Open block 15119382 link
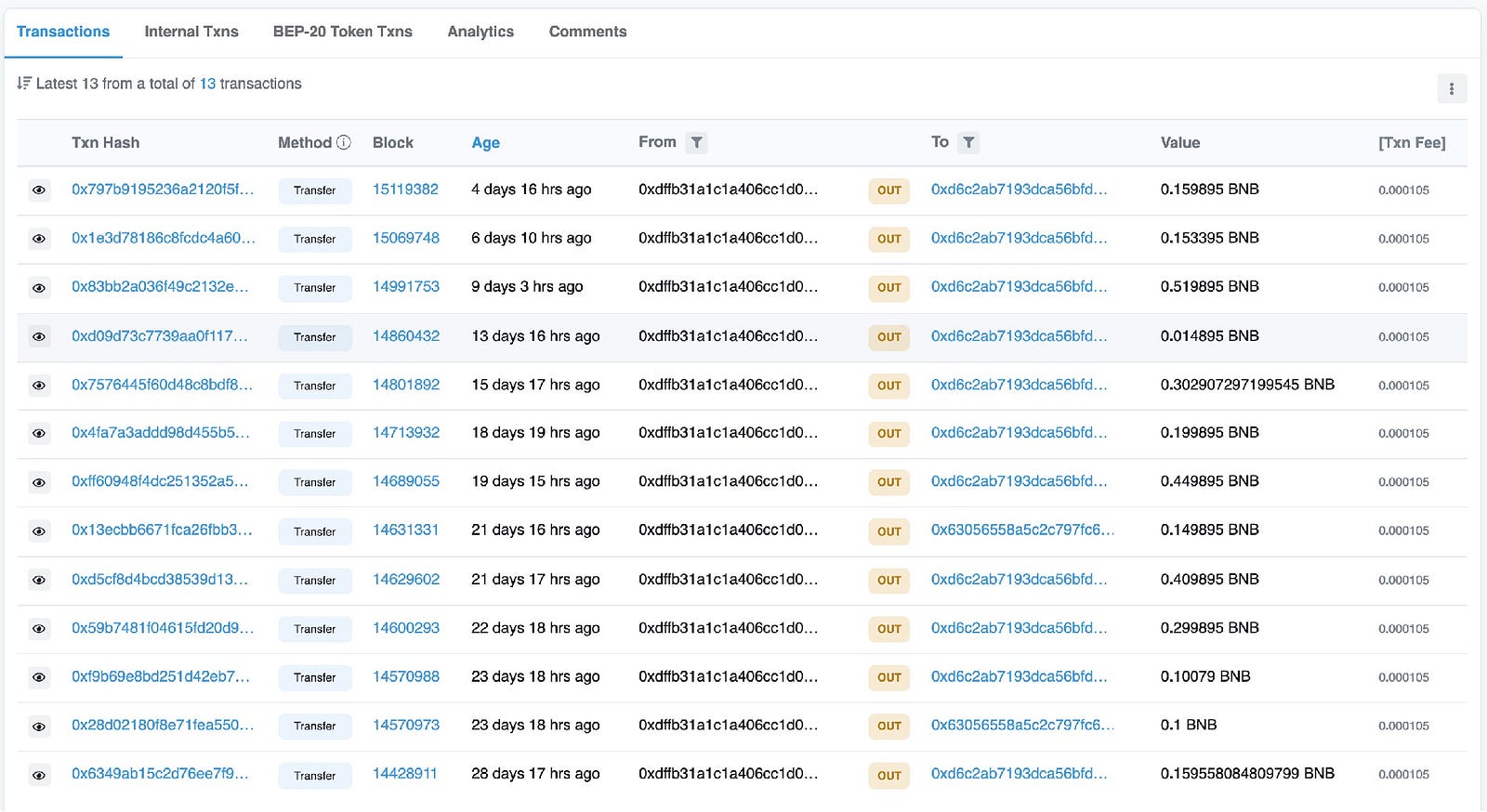Viewport: 1487px width, 812px height. pos(405,190)
